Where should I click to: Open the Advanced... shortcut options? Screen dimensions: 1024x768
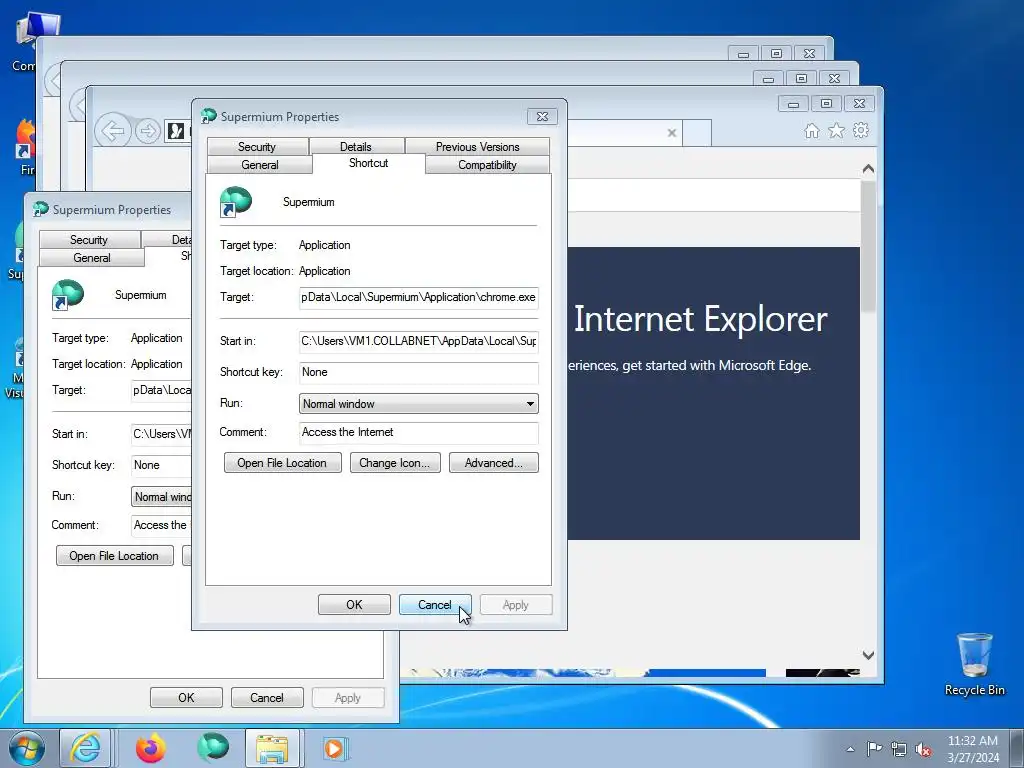pyautogui.click(x=494, y=463)
